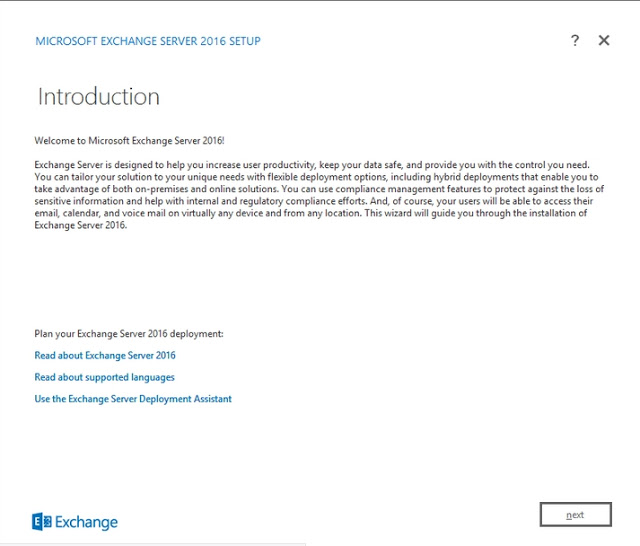The height and width of the screenshot is (546, 640).
Task: Open the Read about Exchange Server 2016 link
Action: pos(105,355)
